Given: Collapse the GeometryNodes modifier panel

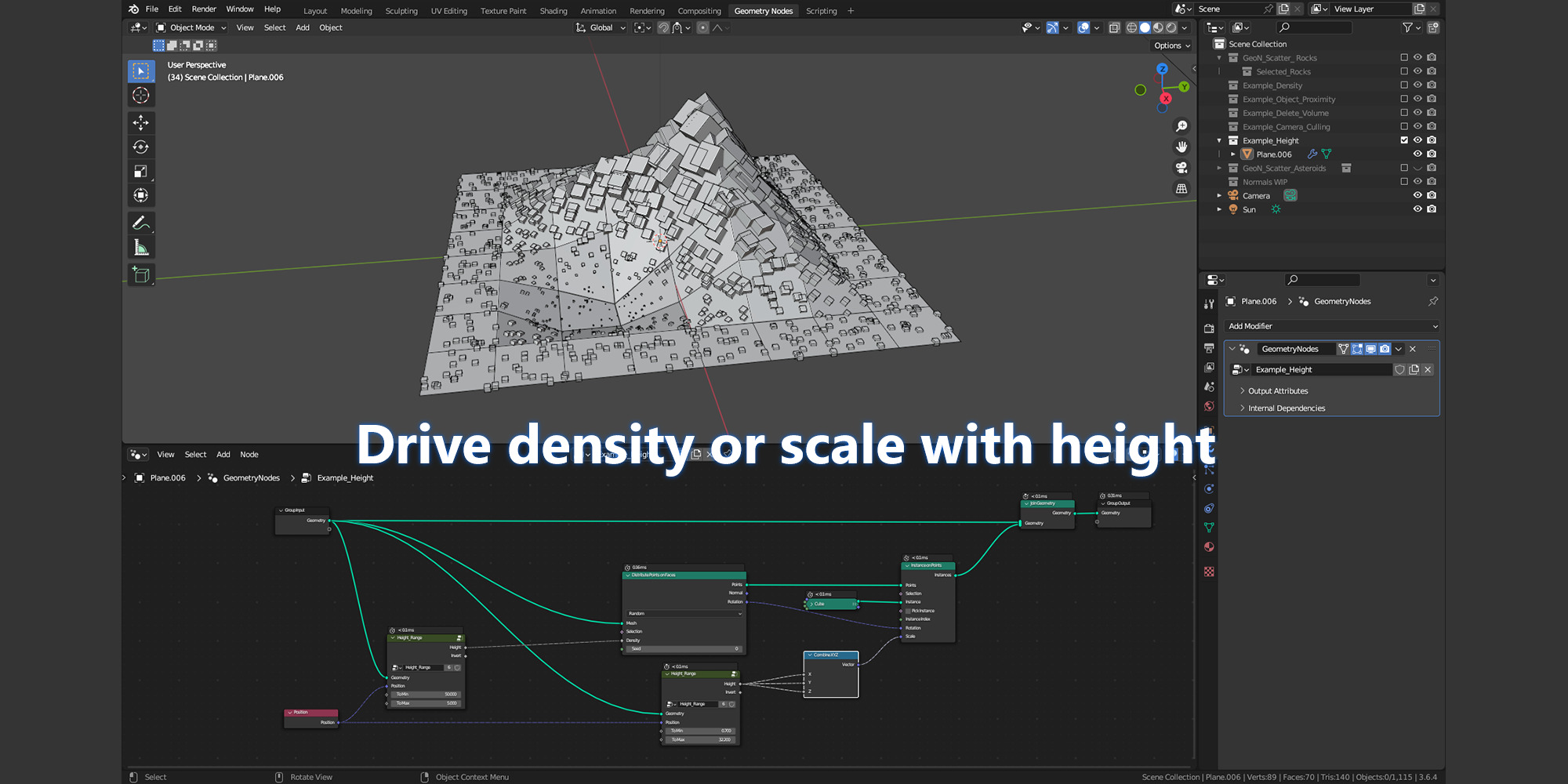Looking at the screenshot, I should coord(1232,349).
